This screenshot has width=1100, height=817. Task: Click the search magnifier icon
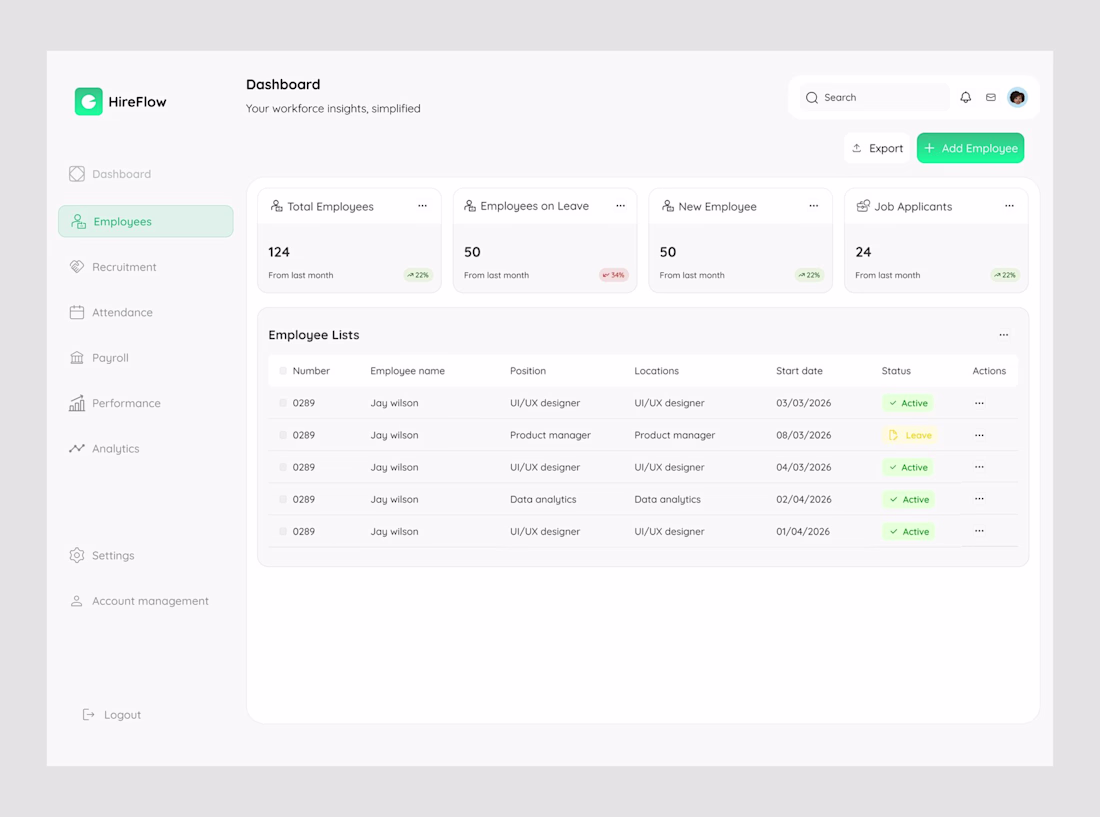coord(812,97)
